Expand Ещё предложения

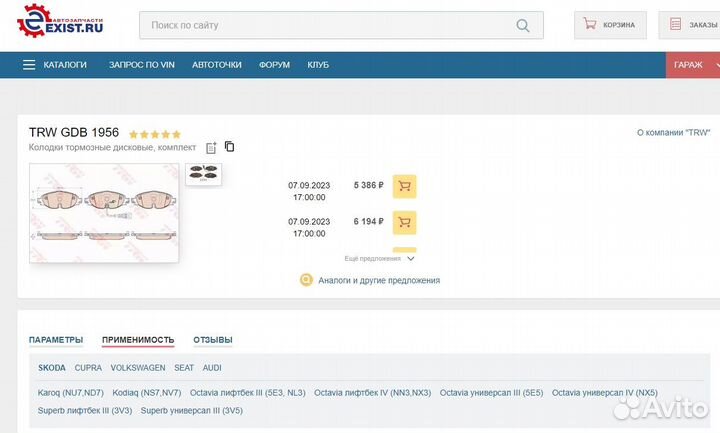pos(378,258)
